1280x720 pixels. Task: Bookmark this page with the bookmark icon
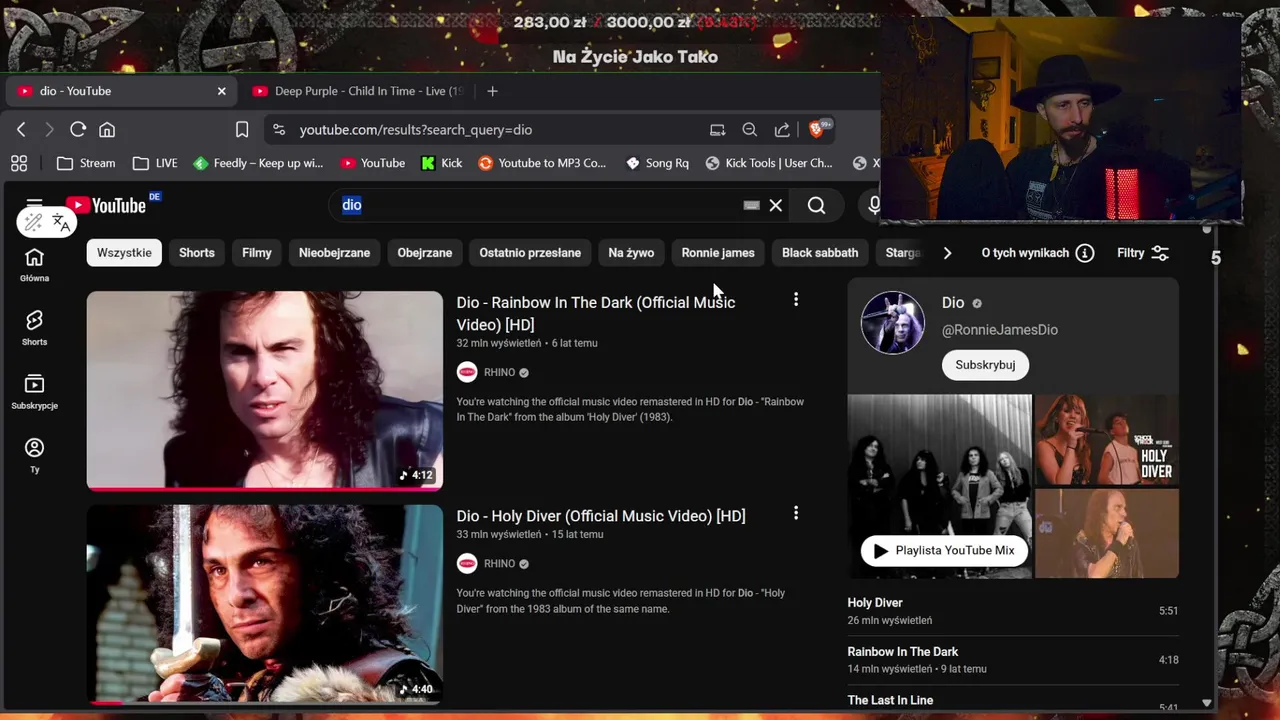click(x=242, y=130)
